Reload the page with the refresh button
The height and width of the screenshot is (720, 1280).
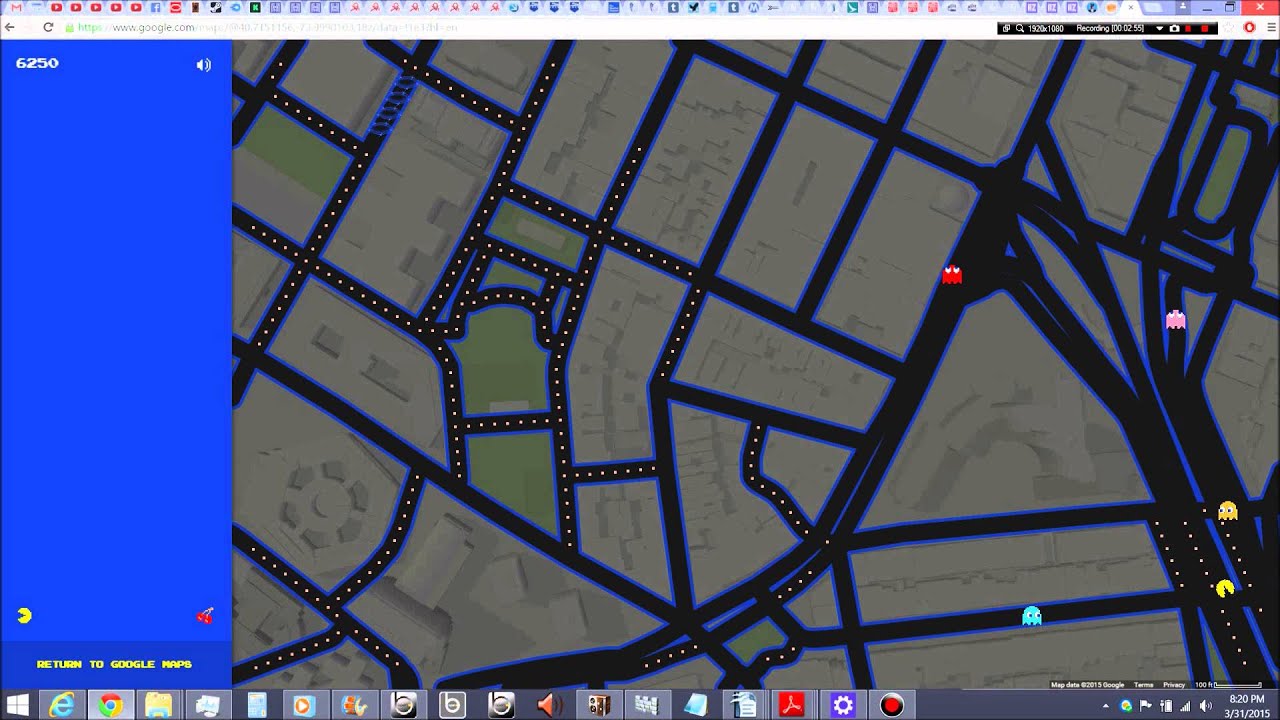[47, 27]
